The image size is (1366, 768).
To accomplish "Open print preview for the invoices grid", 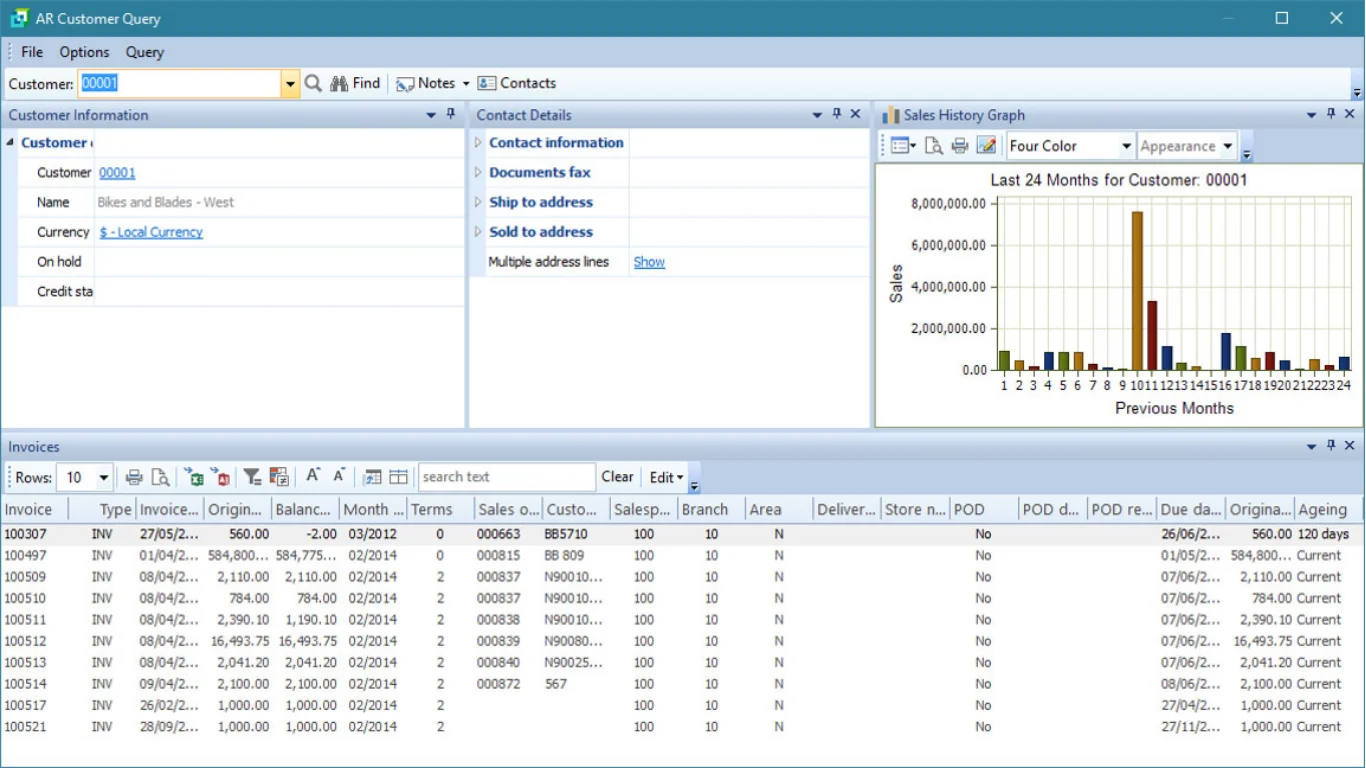I will pos(160,477).
